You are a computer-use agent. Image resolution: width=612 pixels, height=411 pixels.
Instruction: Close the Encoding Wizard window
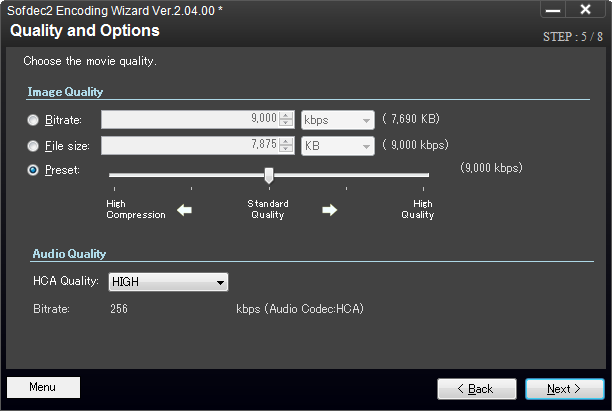[x=585, y=9]
